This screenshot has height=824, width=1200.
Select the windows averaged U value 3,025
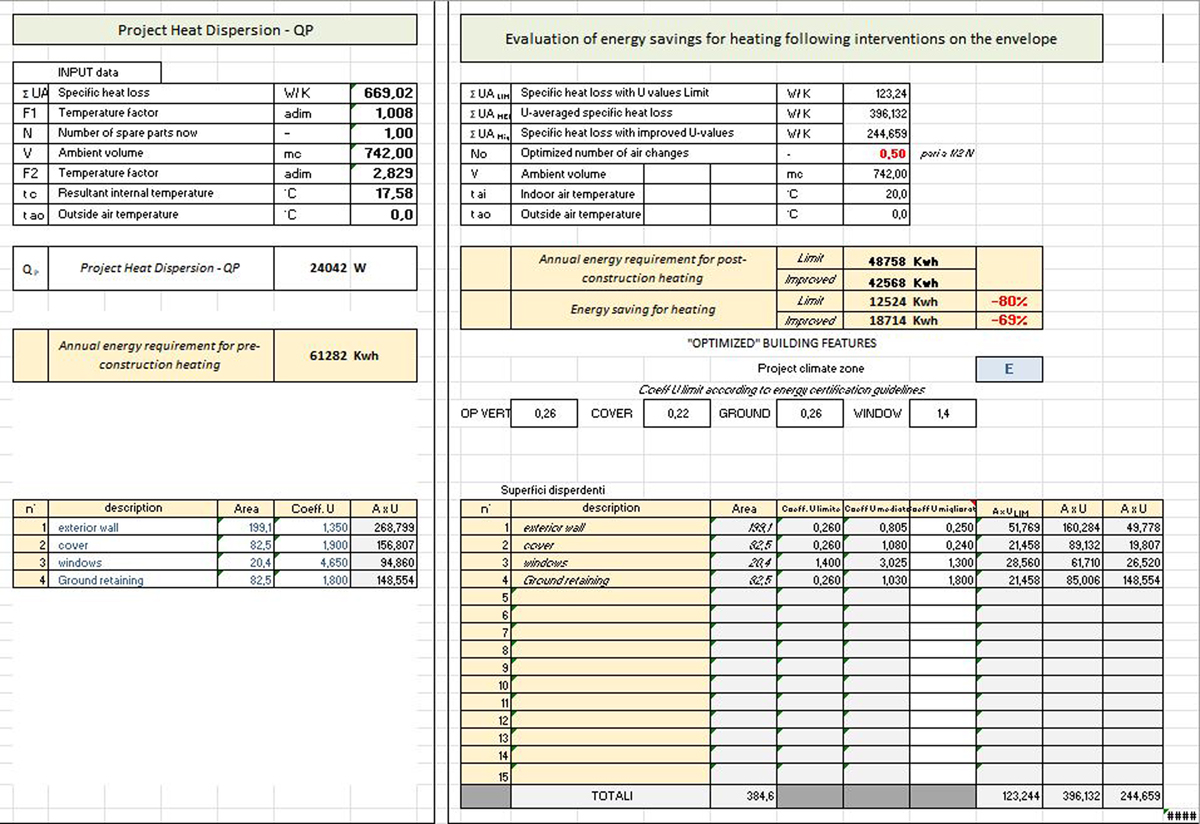877,563
